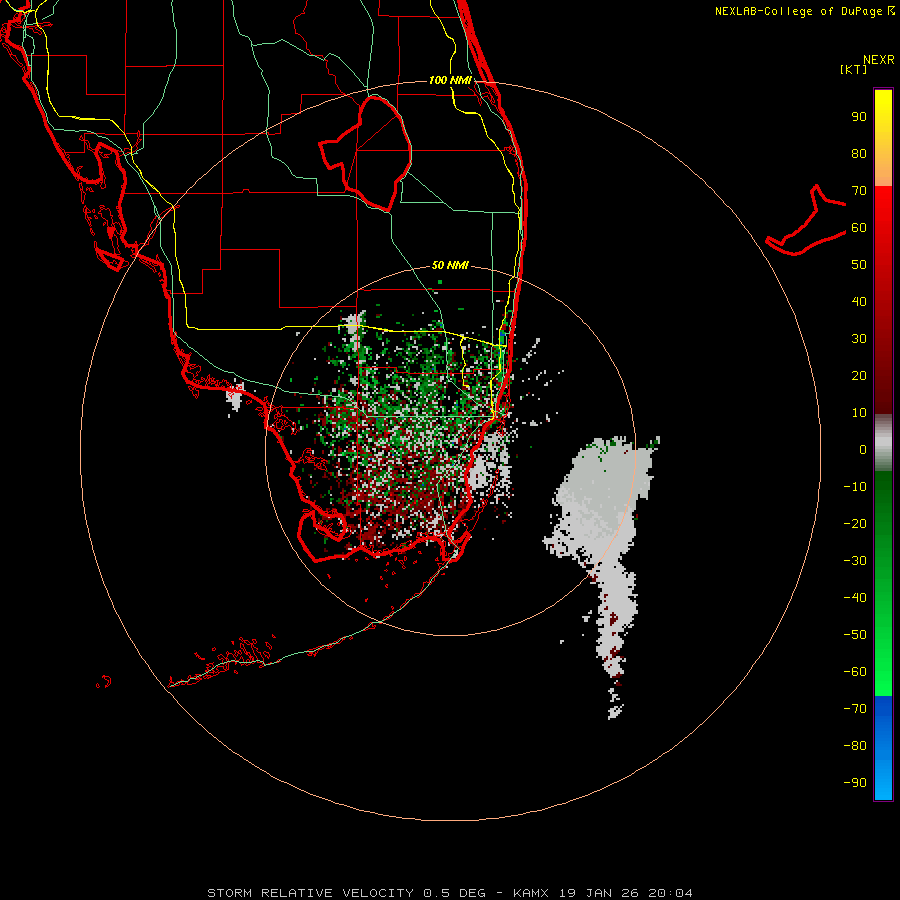Click the 0 value on velocity scale
Screen dimensions: 900x900
pos(863,450)
